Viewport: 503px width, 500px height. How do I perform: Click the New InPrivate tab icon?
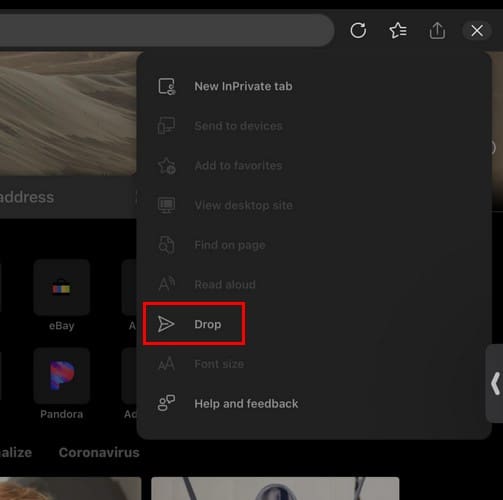167,87
